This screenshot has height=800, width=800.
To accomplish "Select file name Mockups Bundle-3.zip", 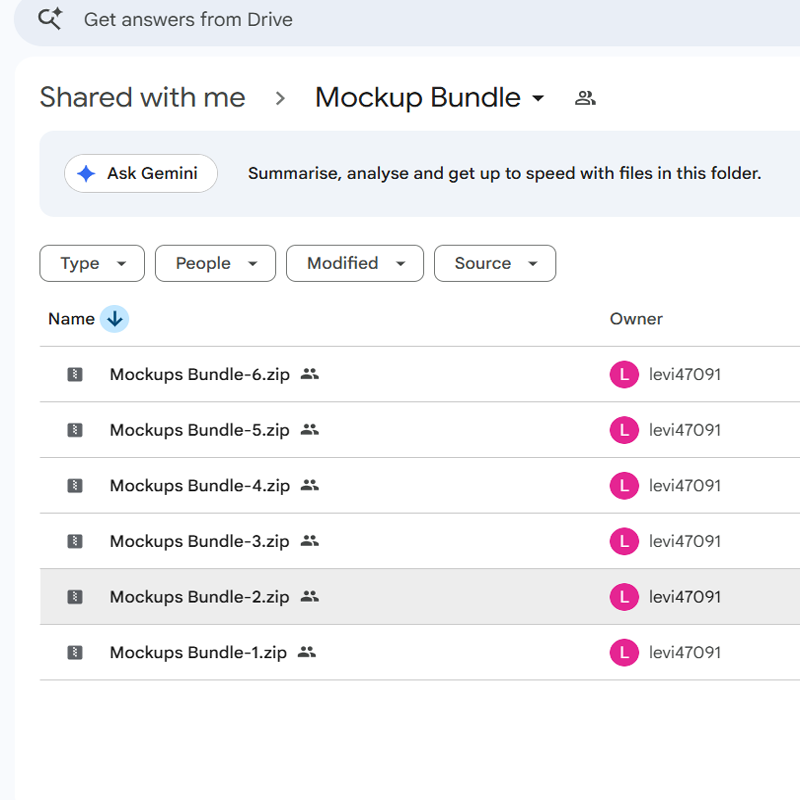I will pyautogui.click(x=199, y=541).
